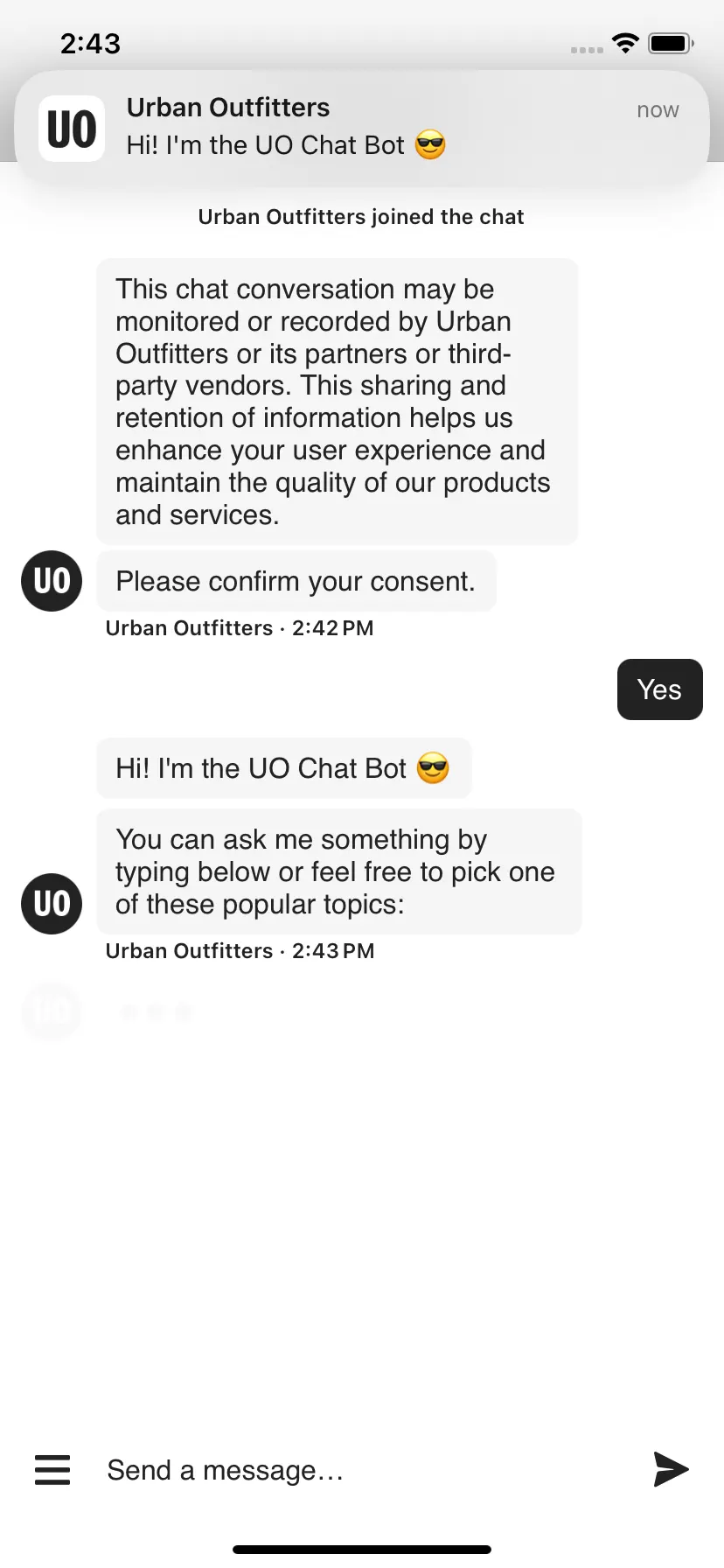Tap UO avatar beside popular topics message

click(x=52, y=904)
